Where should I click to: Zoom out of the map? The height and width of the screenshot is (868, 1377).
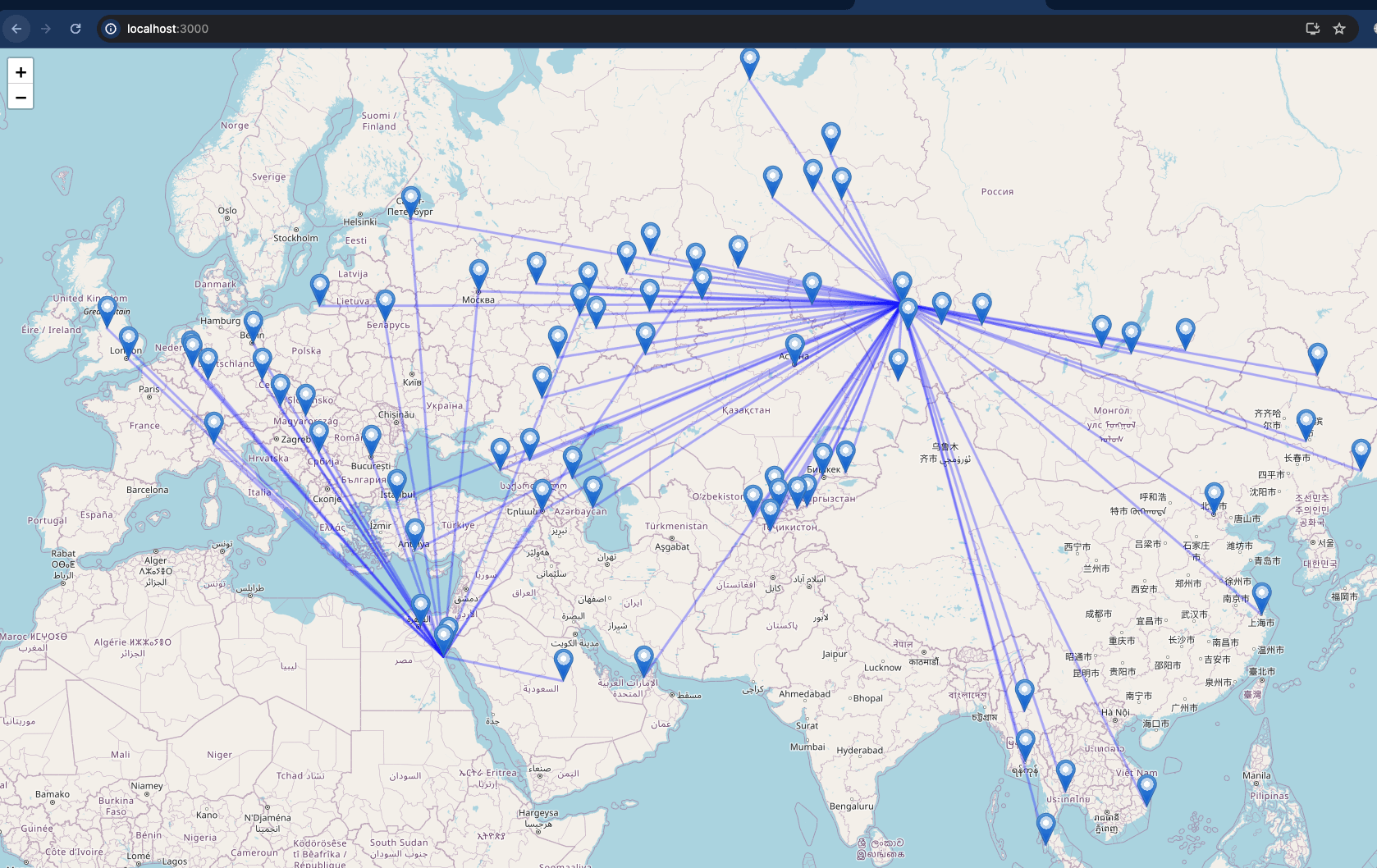(x=21, y=97)
